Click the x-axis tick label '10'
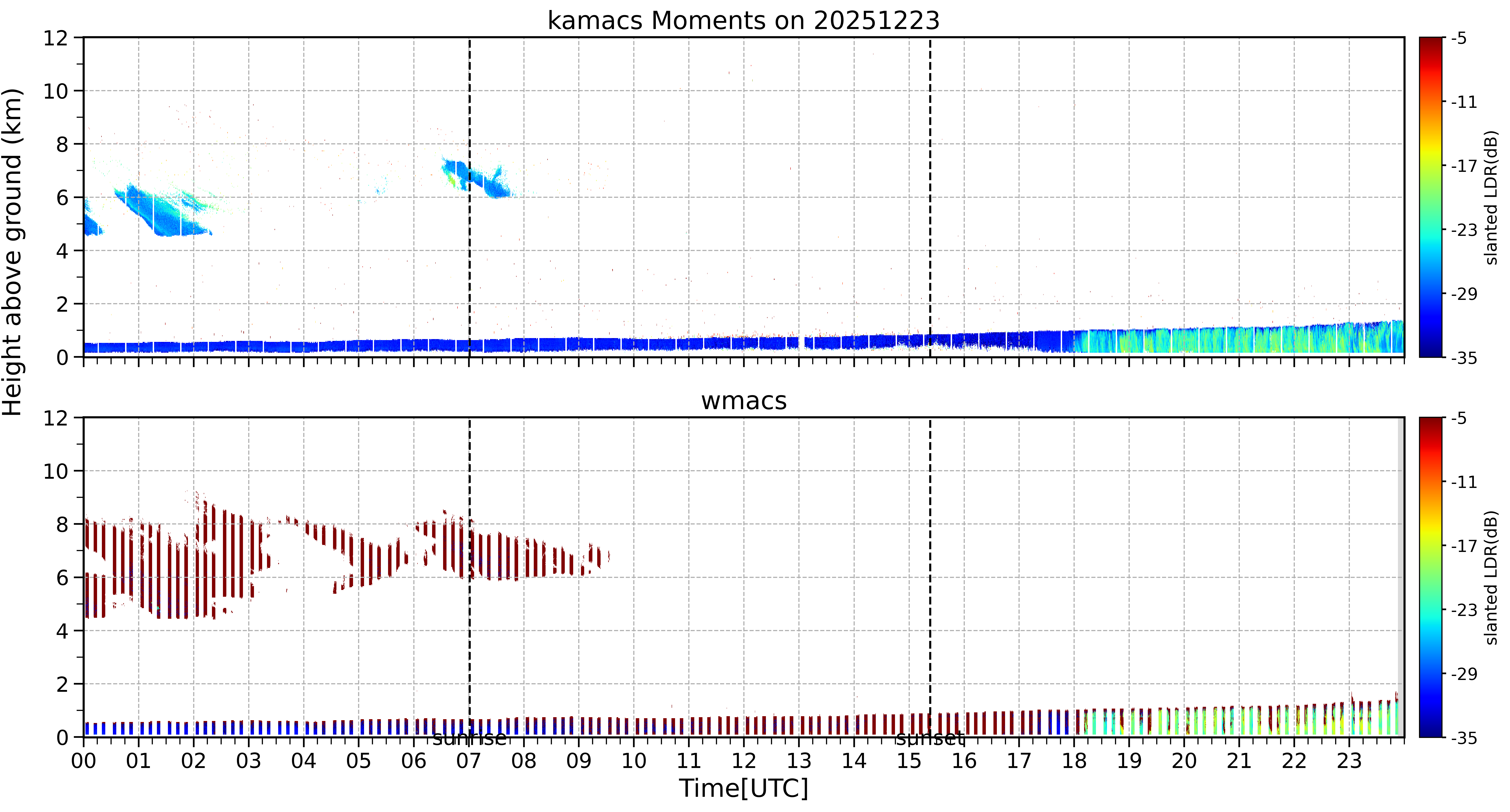The image size is (1510, 812). 634,761
